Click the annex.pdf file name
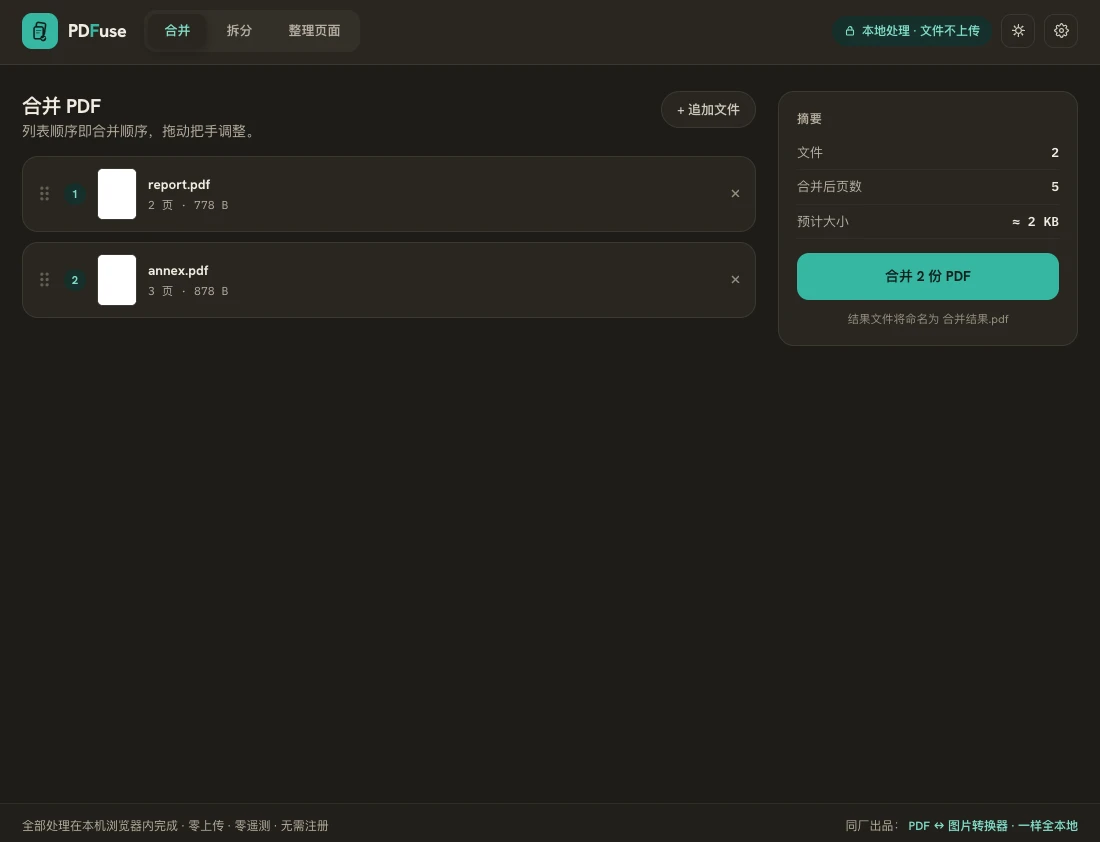Viewport: 1100px width, 842px height. (x=178, y=271)
